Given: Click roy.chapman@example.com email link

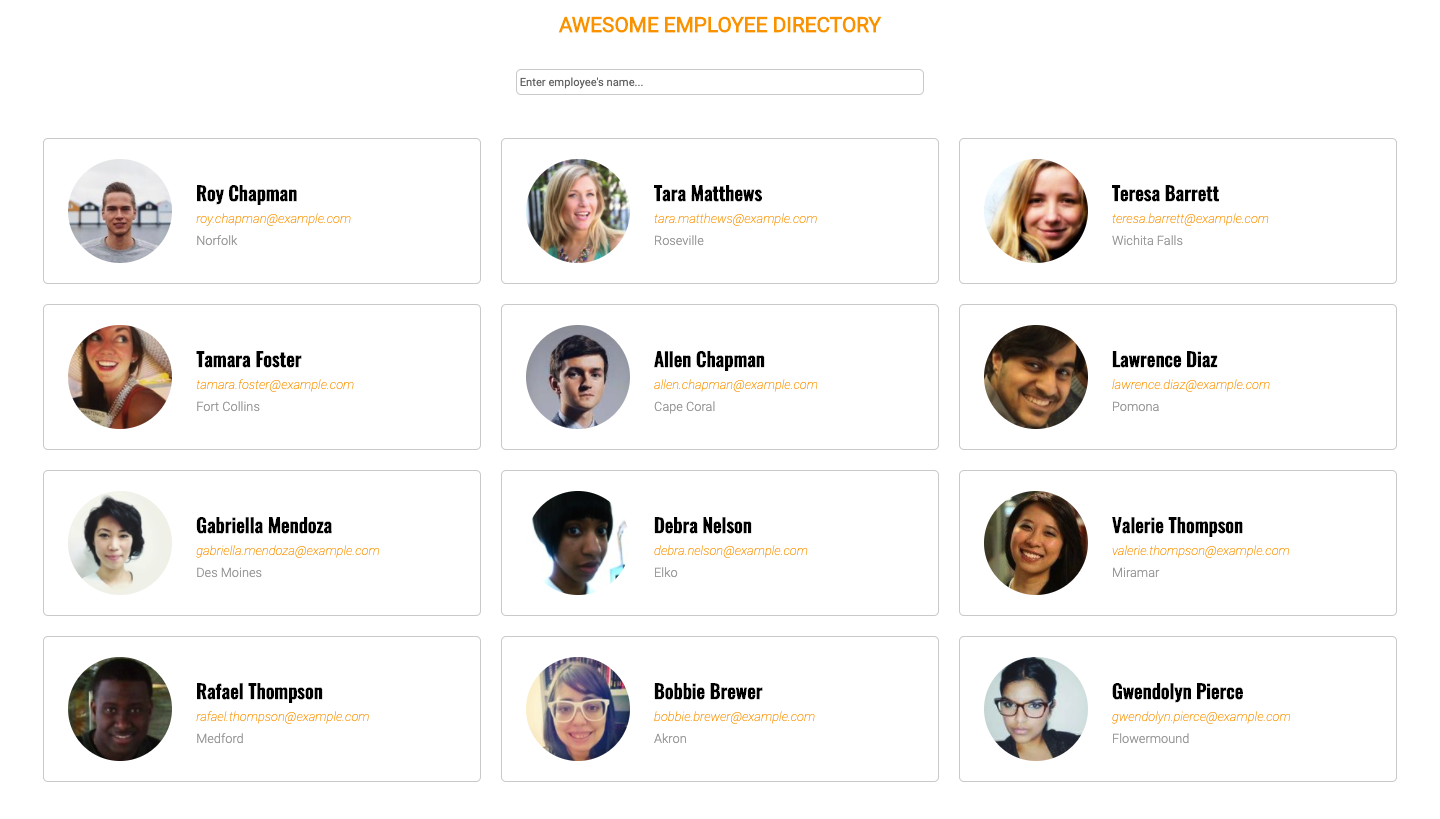Looking at the screenshot, I should 273,219.
